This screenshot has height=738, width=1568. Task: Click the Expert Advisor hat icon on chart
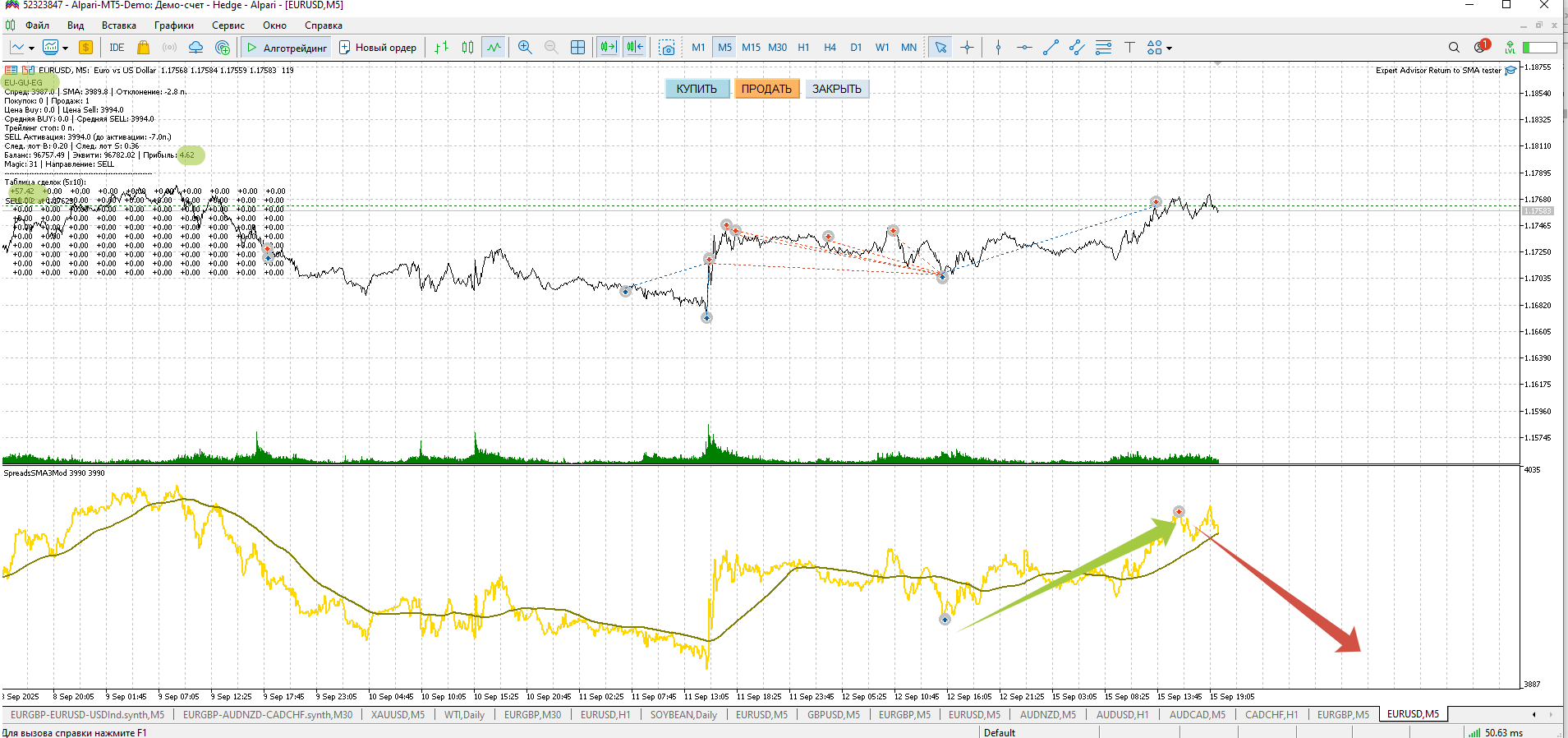[1511, 71]
